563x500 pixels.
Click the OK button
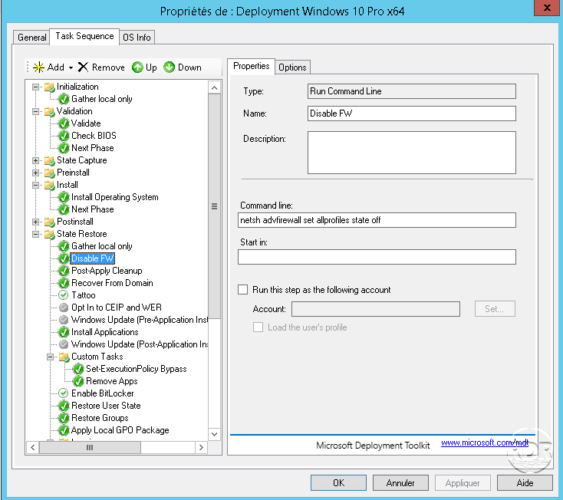click(x=338, y=483)
